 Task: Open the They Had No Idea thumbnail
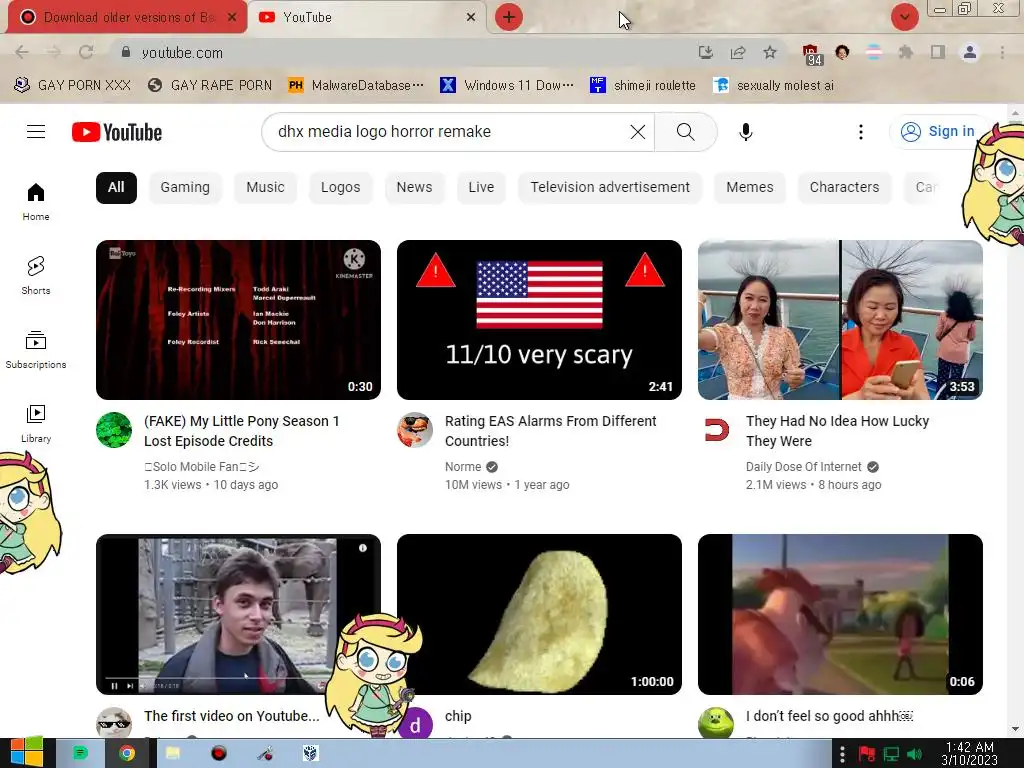coord(840,320)
